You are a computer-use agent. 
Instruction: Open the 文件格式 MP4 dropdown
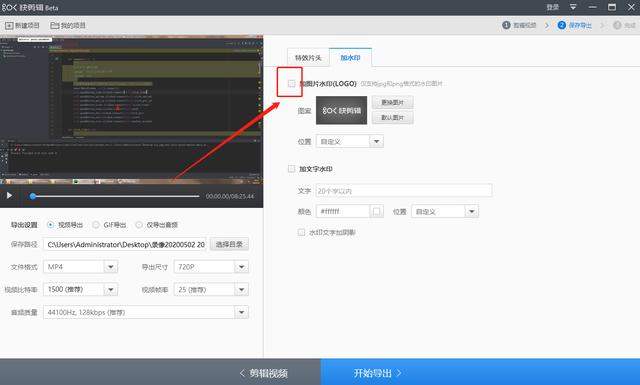coord(80,267)
